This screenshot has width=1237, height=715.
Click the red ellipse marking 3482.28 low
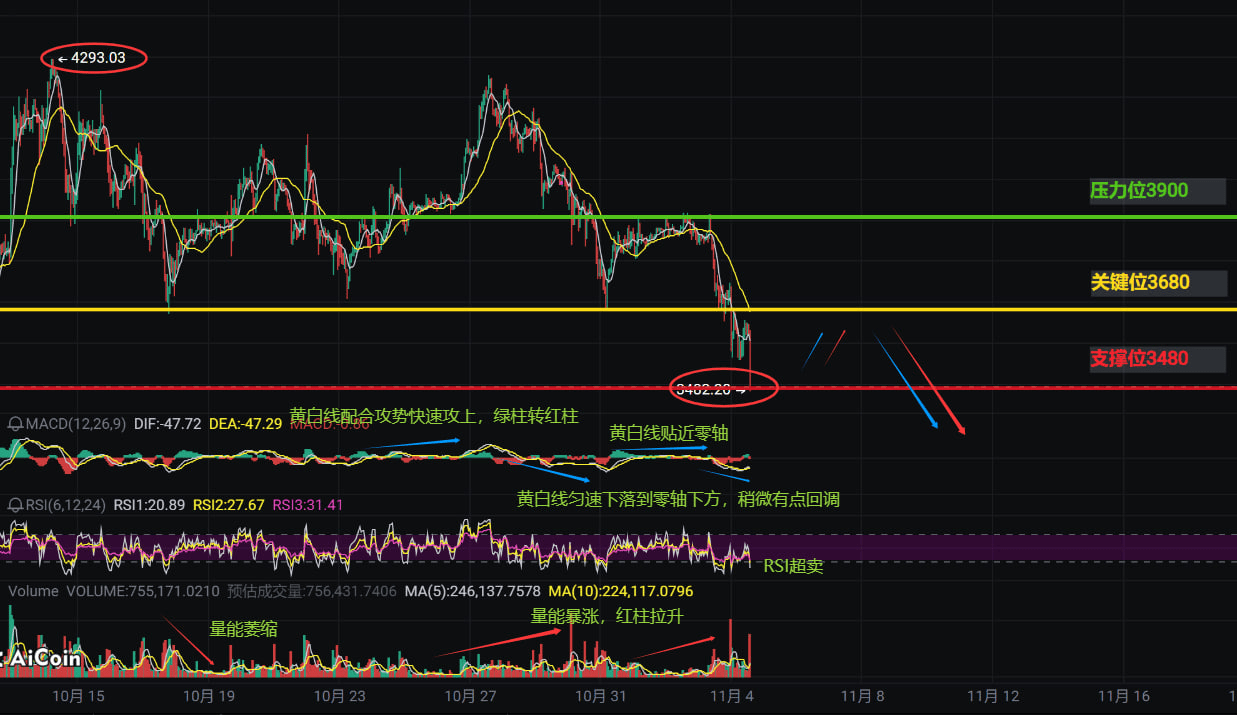724,389
